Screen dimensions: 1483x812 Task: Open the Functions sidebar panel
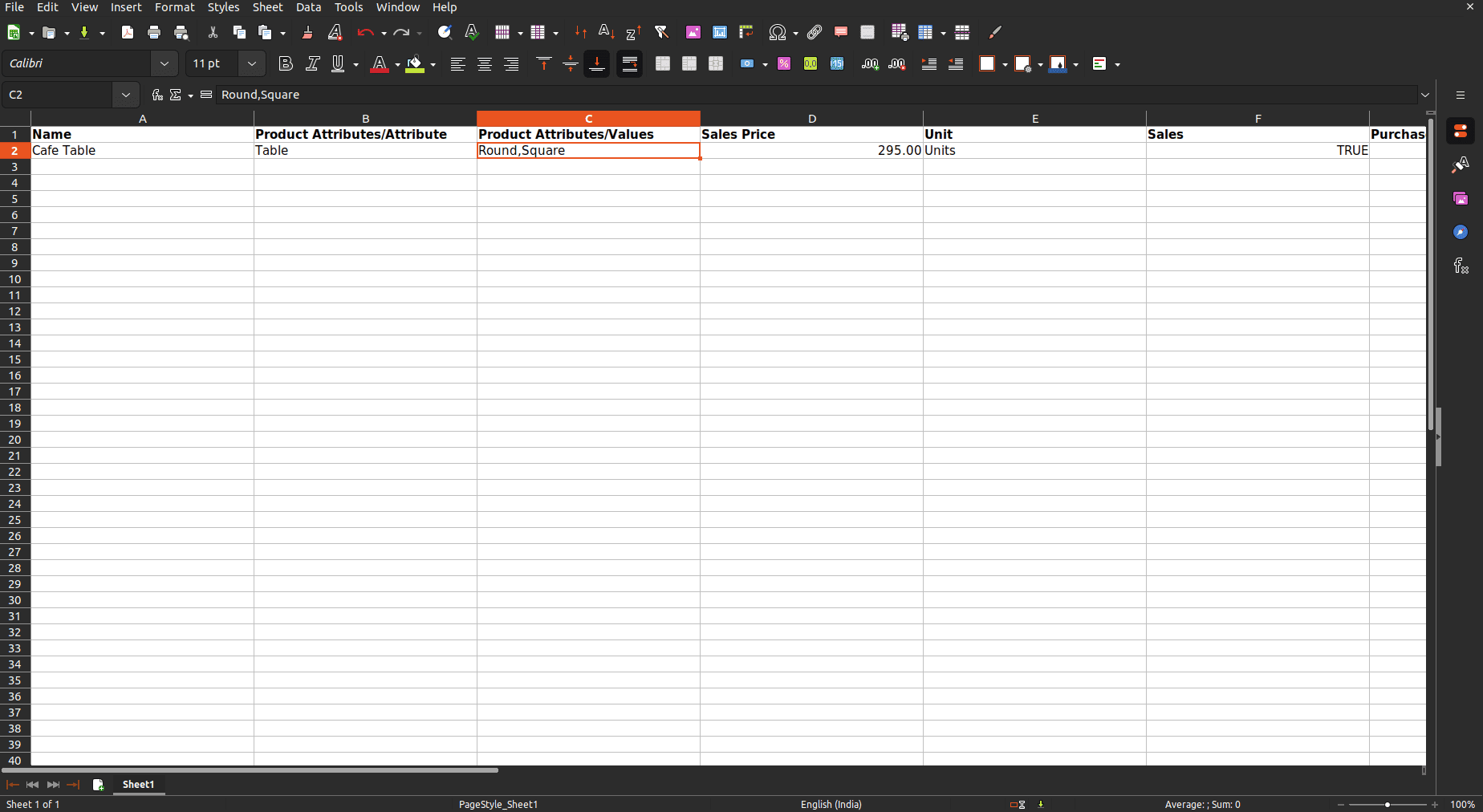click(1460, 266)
